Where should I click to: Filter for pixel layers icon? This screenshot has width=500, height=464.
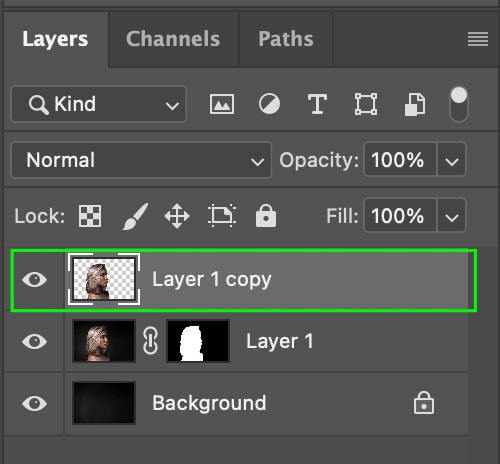coord(222,104)
